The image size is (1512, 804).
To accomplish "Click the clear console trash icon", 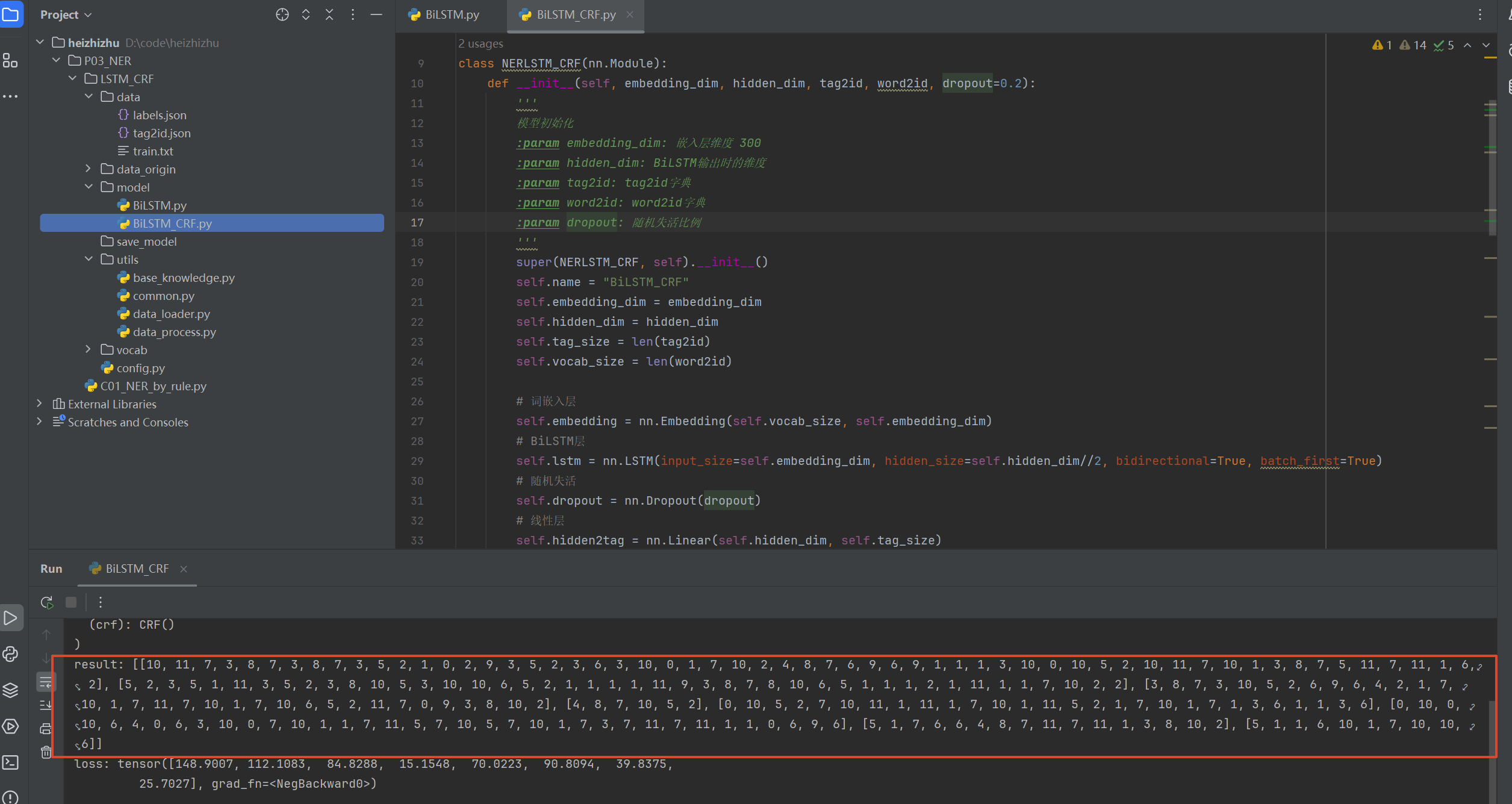I will 46,752.
